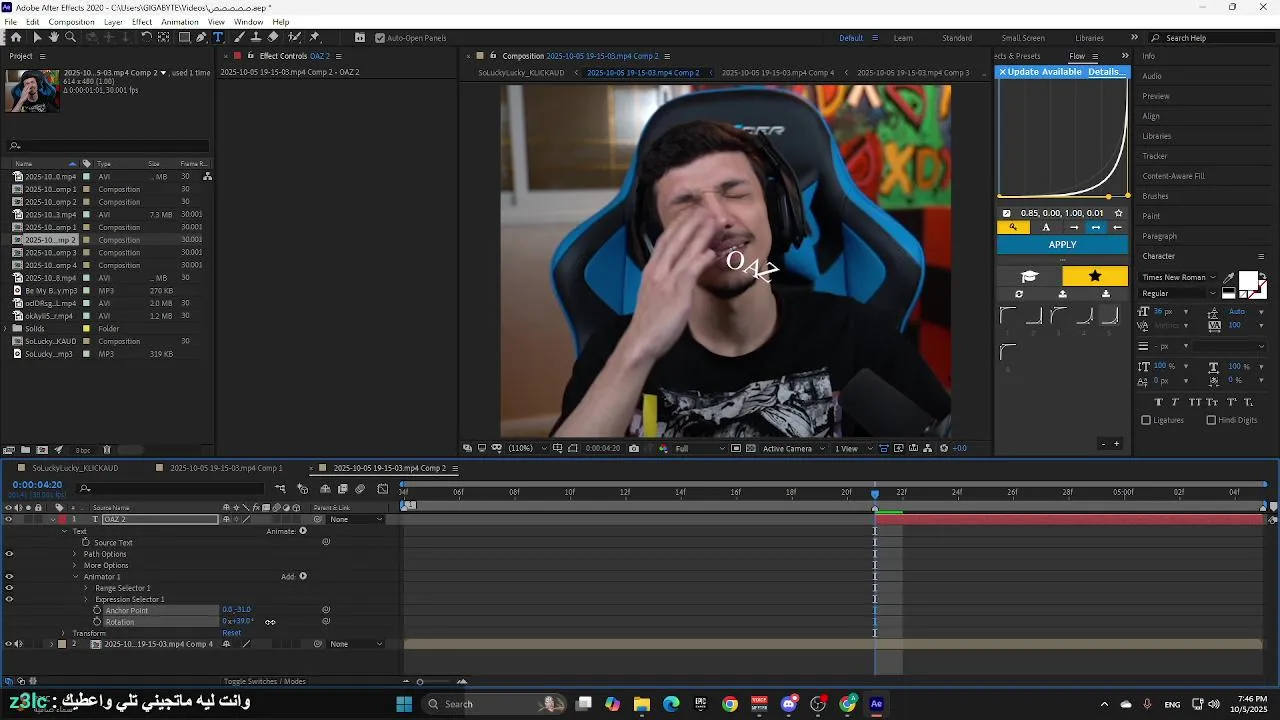Select the Rectangle shape tool

pos(184,37)
